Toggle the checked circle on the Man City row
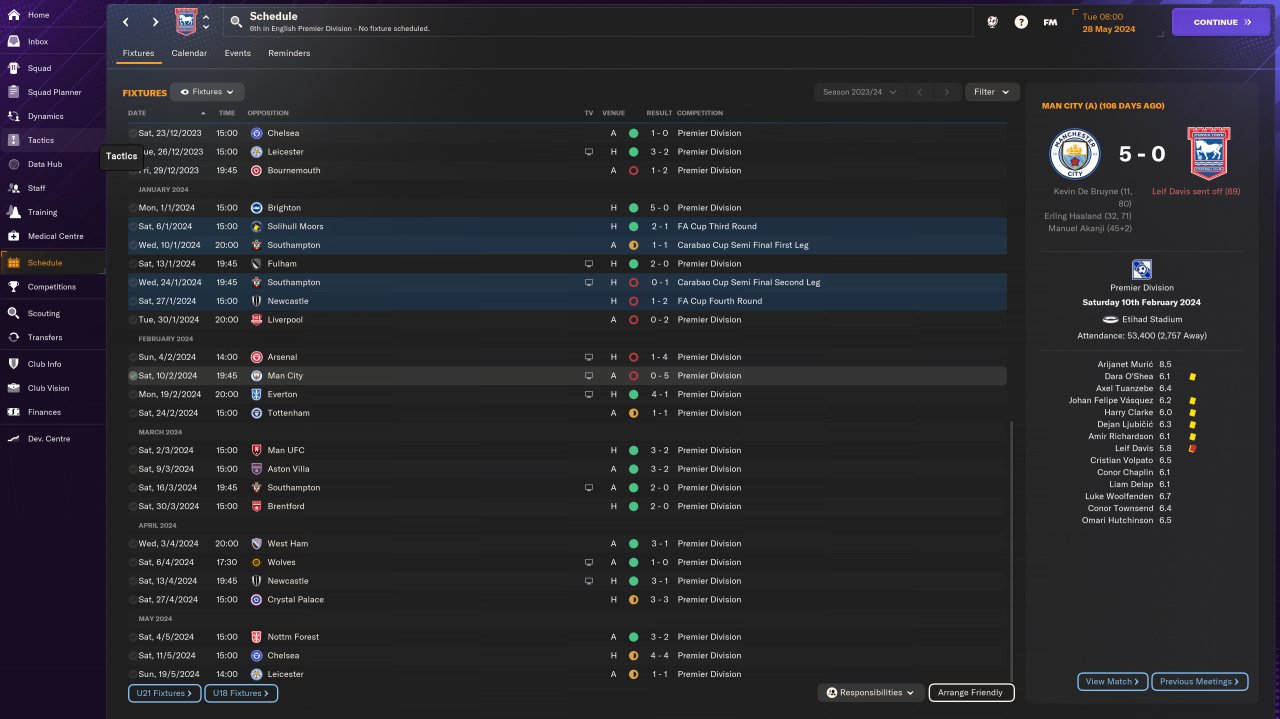1280x719 pixels. point(133,376)
